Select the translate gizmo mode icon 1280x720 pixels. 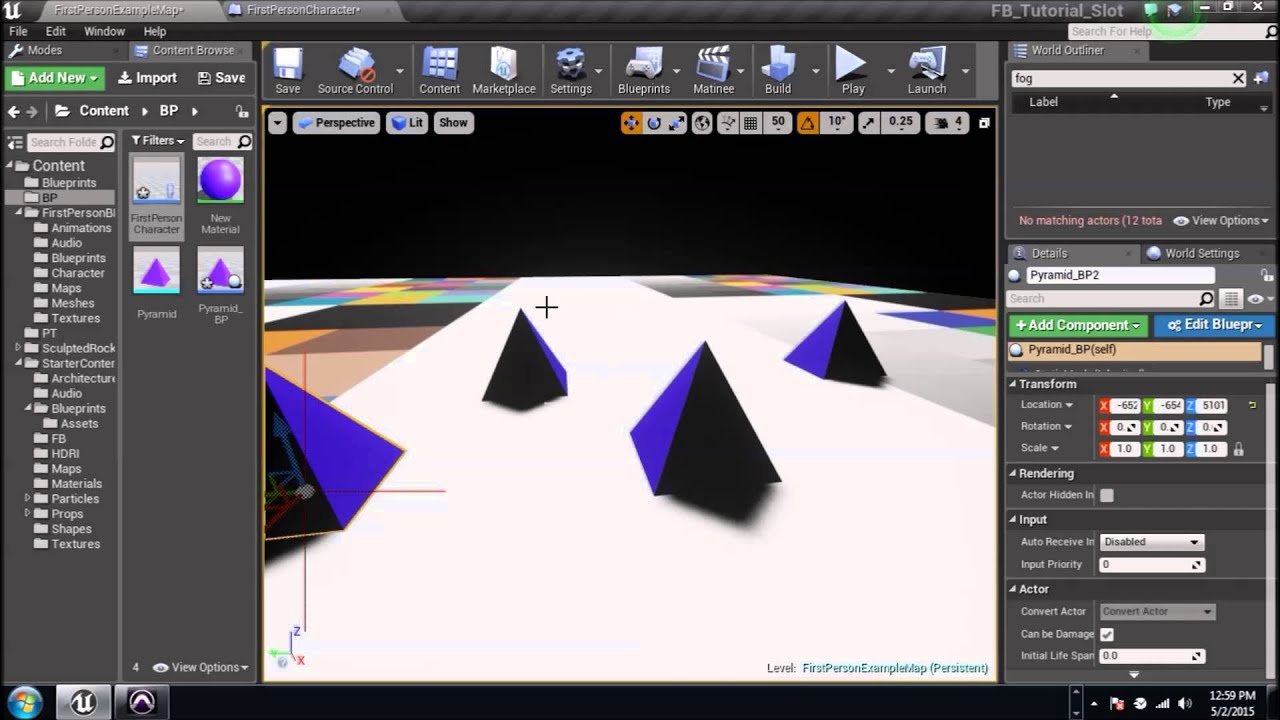click(x=631, y=123)
